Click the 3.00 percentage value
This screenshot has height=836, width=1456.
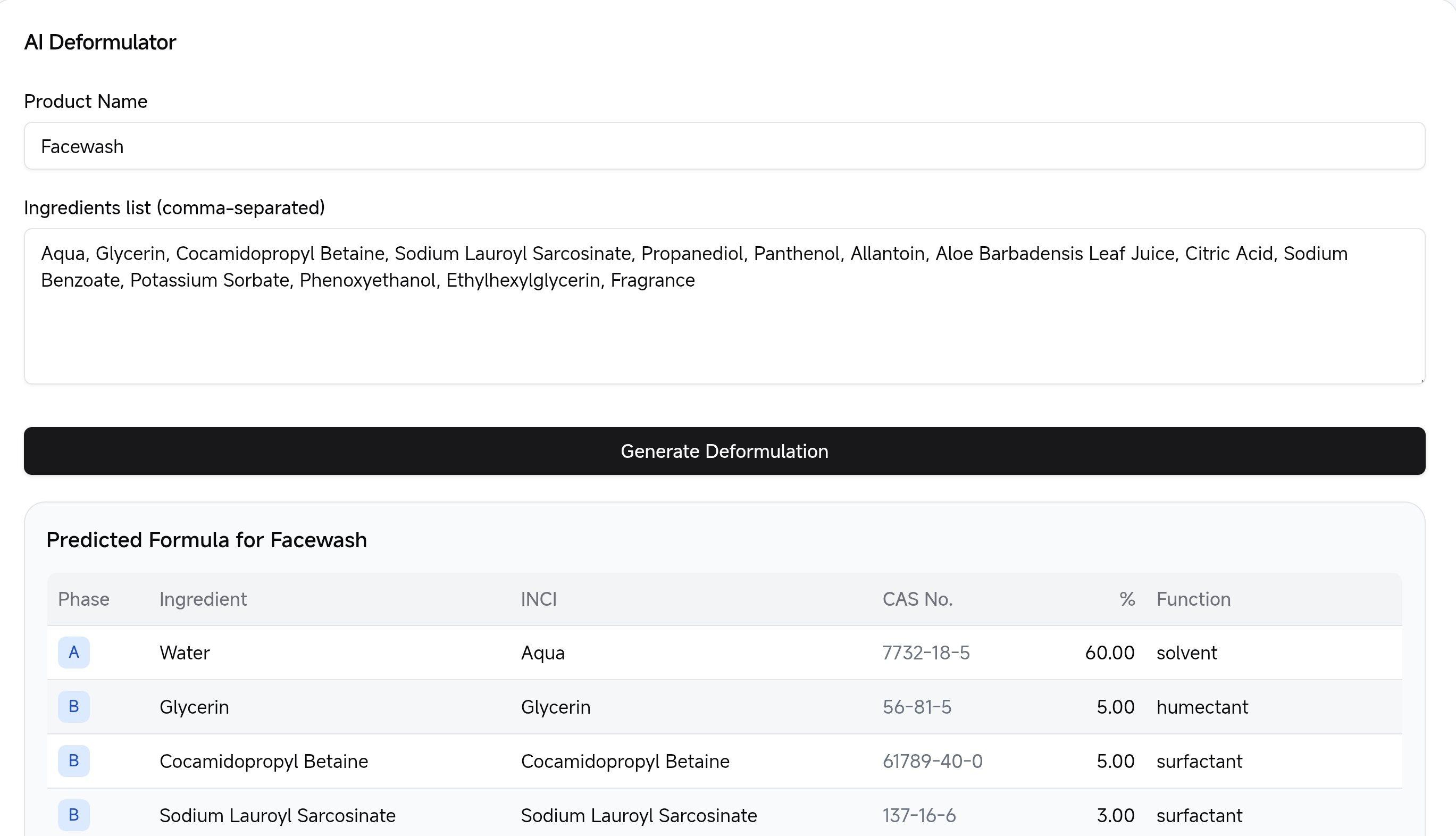point(1116,815)
